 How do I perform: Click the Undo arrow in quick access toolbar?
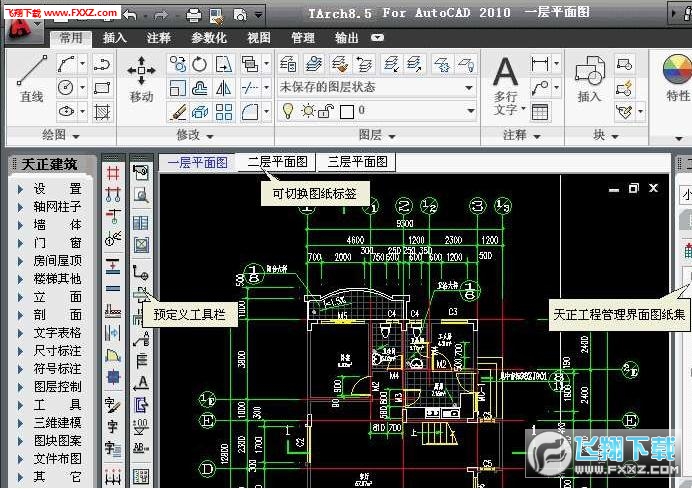[x=130, y=15]
